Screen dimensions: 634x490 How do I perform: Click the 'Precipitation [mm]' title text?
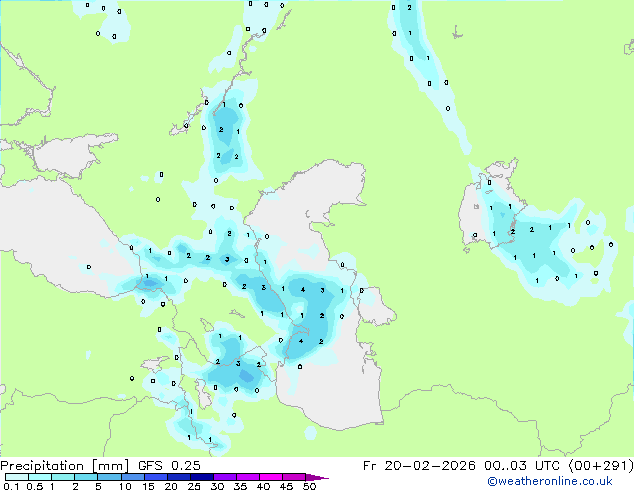(x=64, y=466)
